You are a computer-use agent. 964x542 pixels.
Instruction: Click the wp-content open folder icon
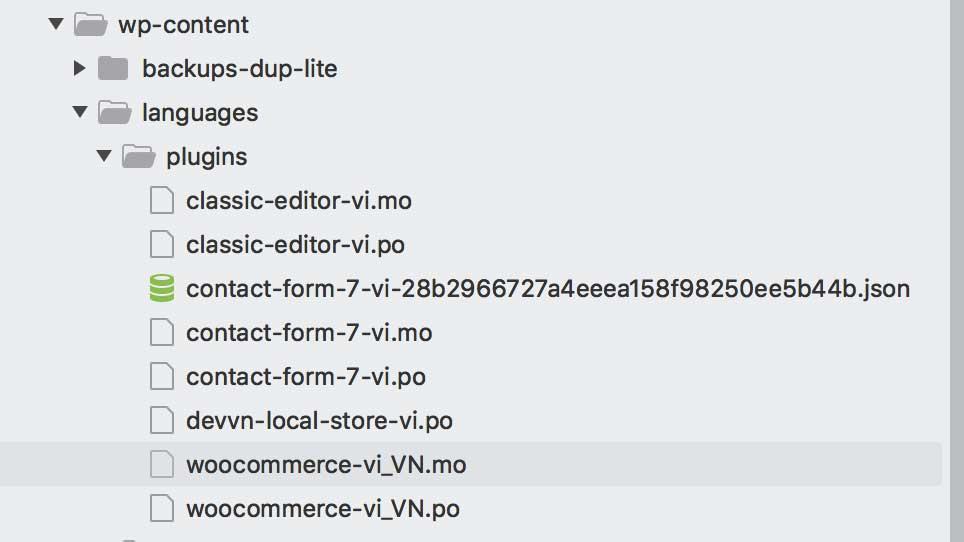(90, 25)
